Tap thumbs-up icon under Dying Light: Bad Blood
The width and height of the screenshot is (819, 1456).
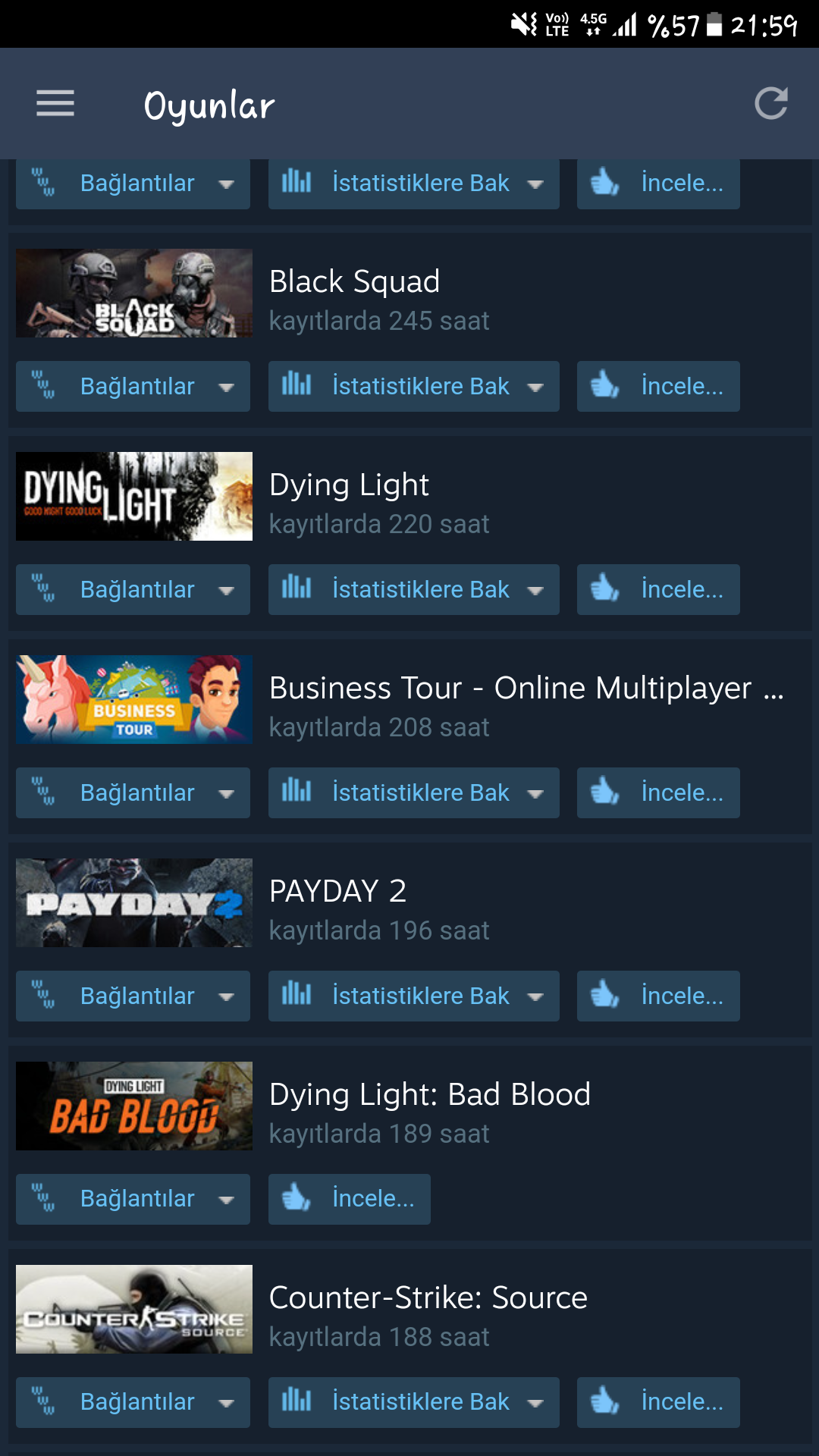296,1198
